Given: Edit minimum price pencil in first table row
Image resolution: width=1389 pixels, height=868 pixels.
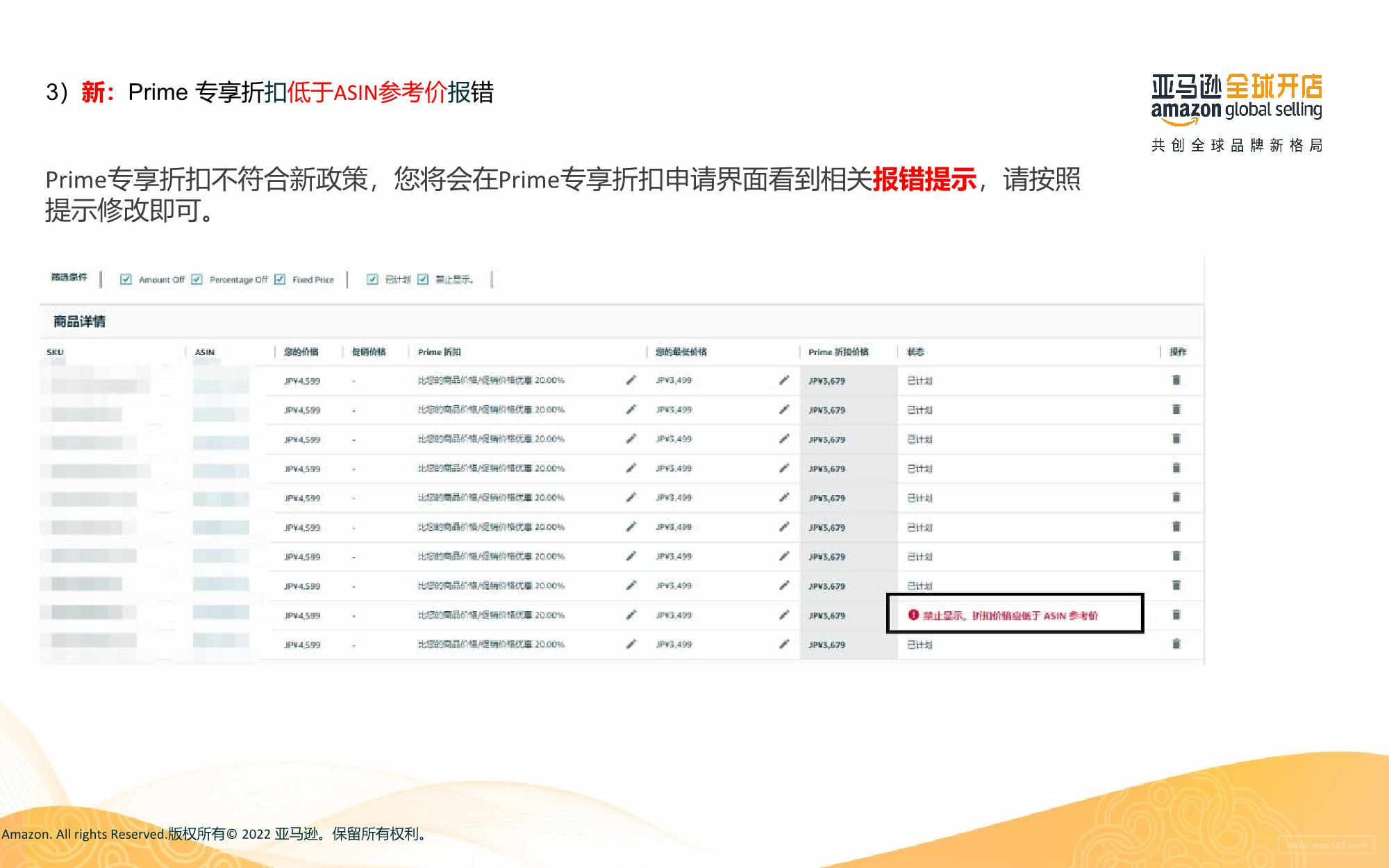Looking at the screenshot, I should pyautogui.click(x=784, y=380).
